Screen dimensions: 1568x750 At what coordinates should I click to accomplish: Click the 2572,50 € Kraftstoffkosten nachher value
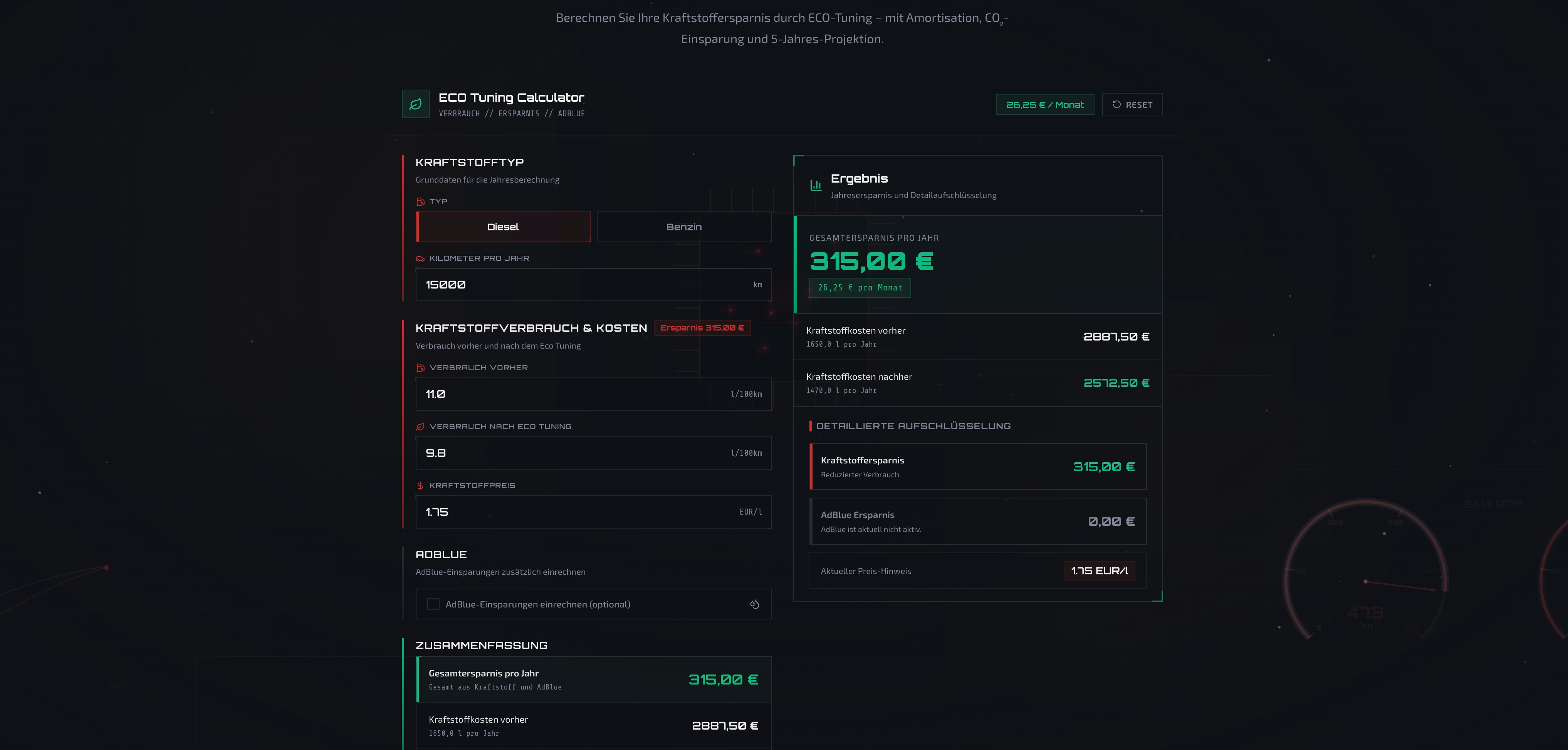pyautogui.click(x=1116, y=383)
